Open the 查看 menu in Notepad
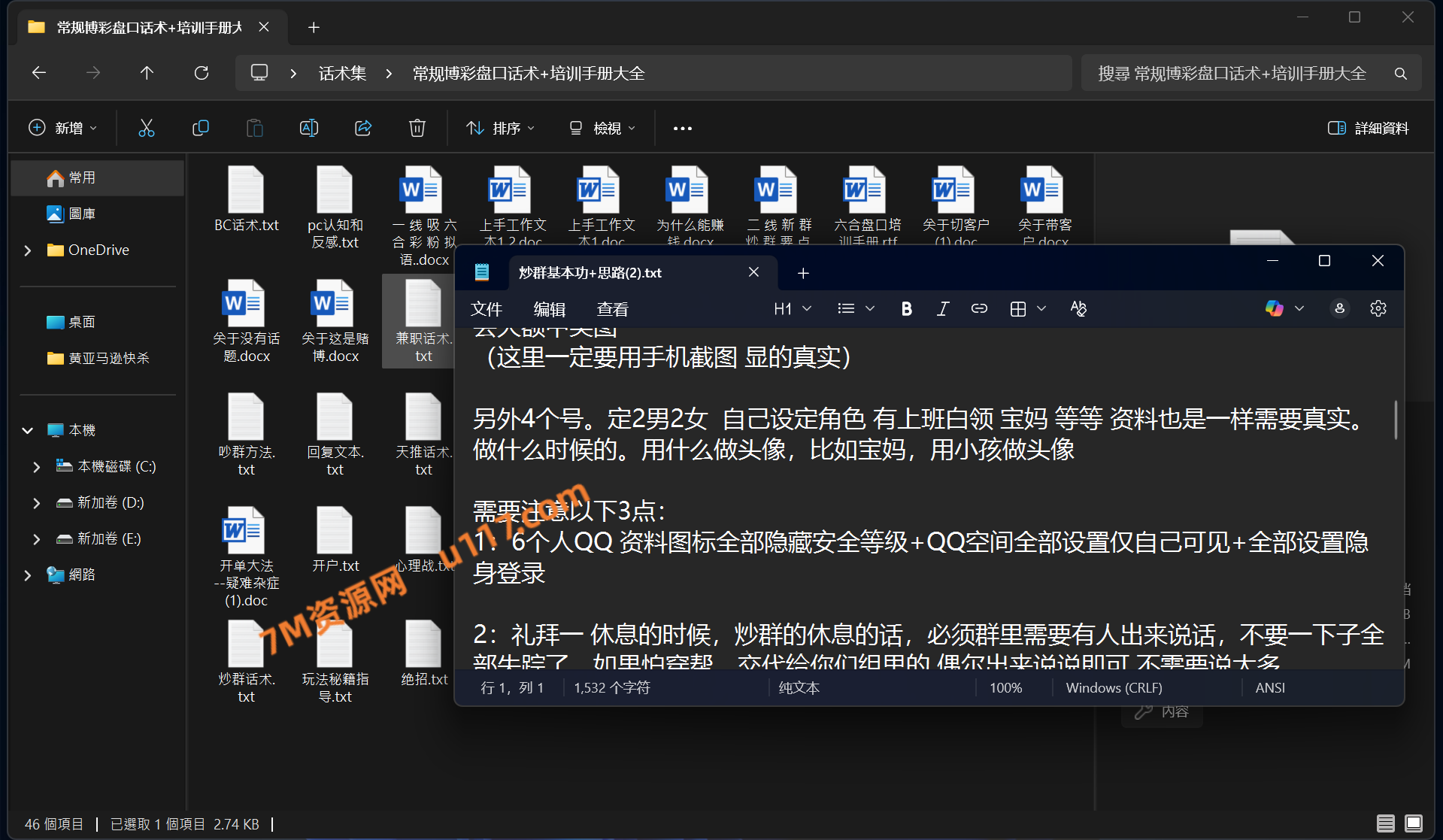This screenshot has width=1443, height=840. 612,309
